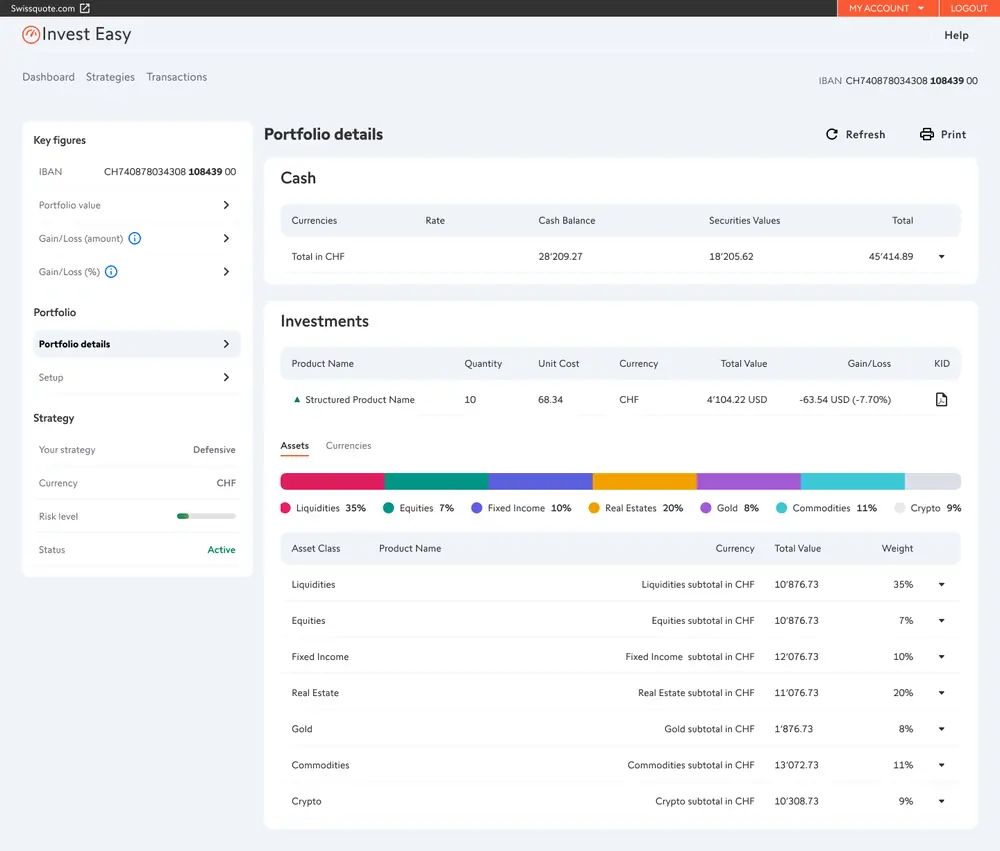Screen dimensions: 1000x851
Task: Expand the Total in CHF cash row
Action: pyautogui.click(x=941, y=256)
